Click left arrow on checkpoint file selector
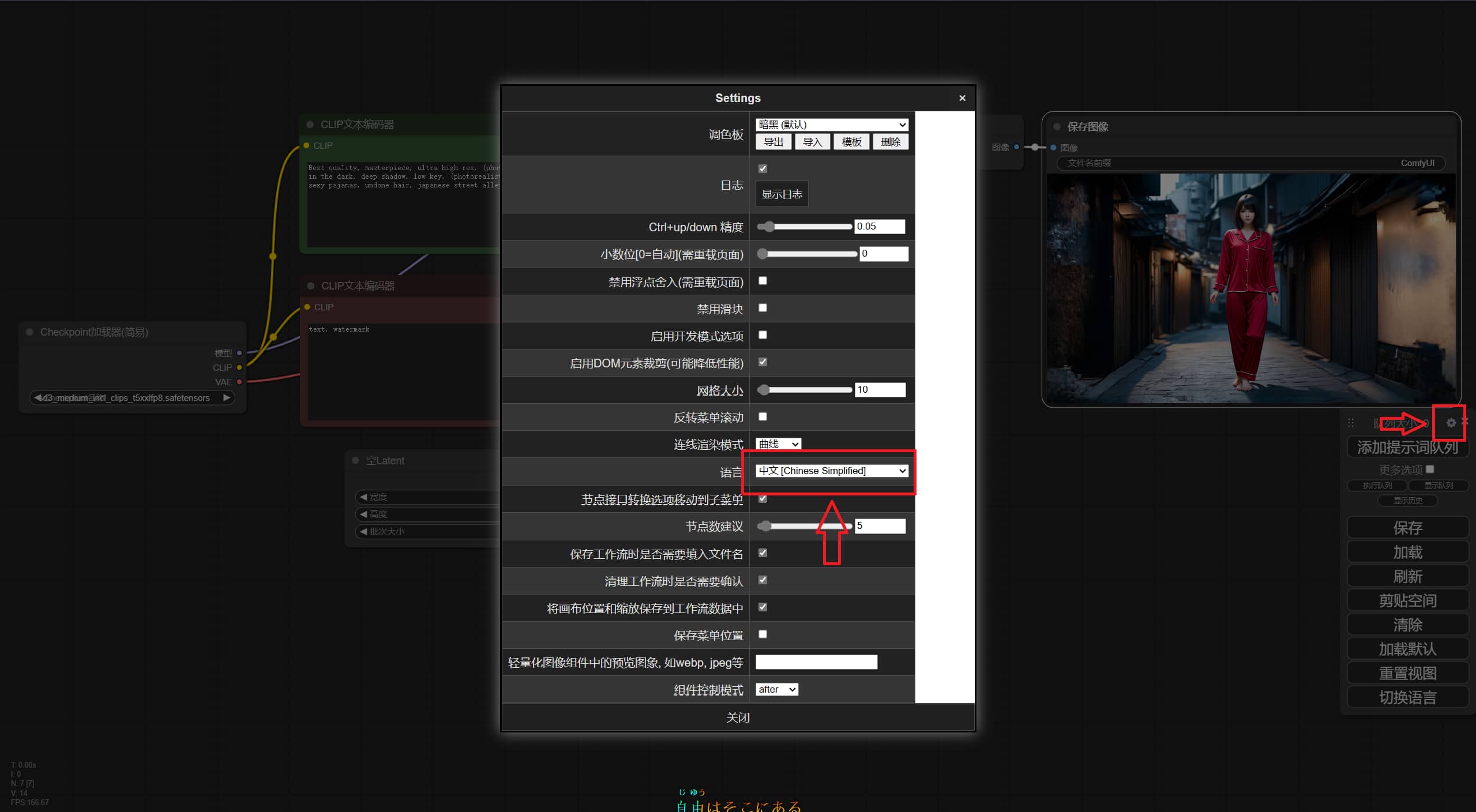The image size is (1476, 812). (x=37, y=398)
